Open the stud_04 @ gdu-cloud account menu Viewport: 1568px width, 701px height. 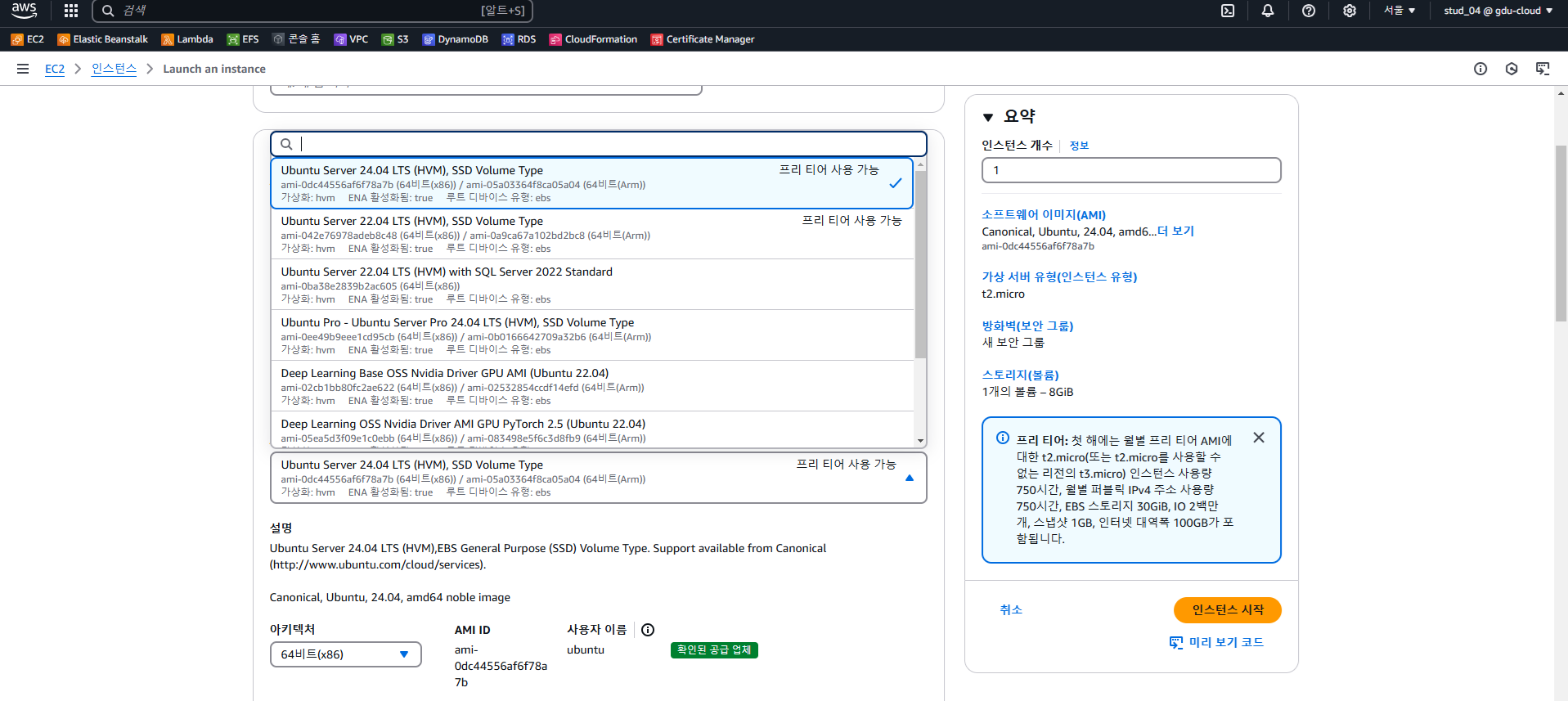coord(1498,11)
